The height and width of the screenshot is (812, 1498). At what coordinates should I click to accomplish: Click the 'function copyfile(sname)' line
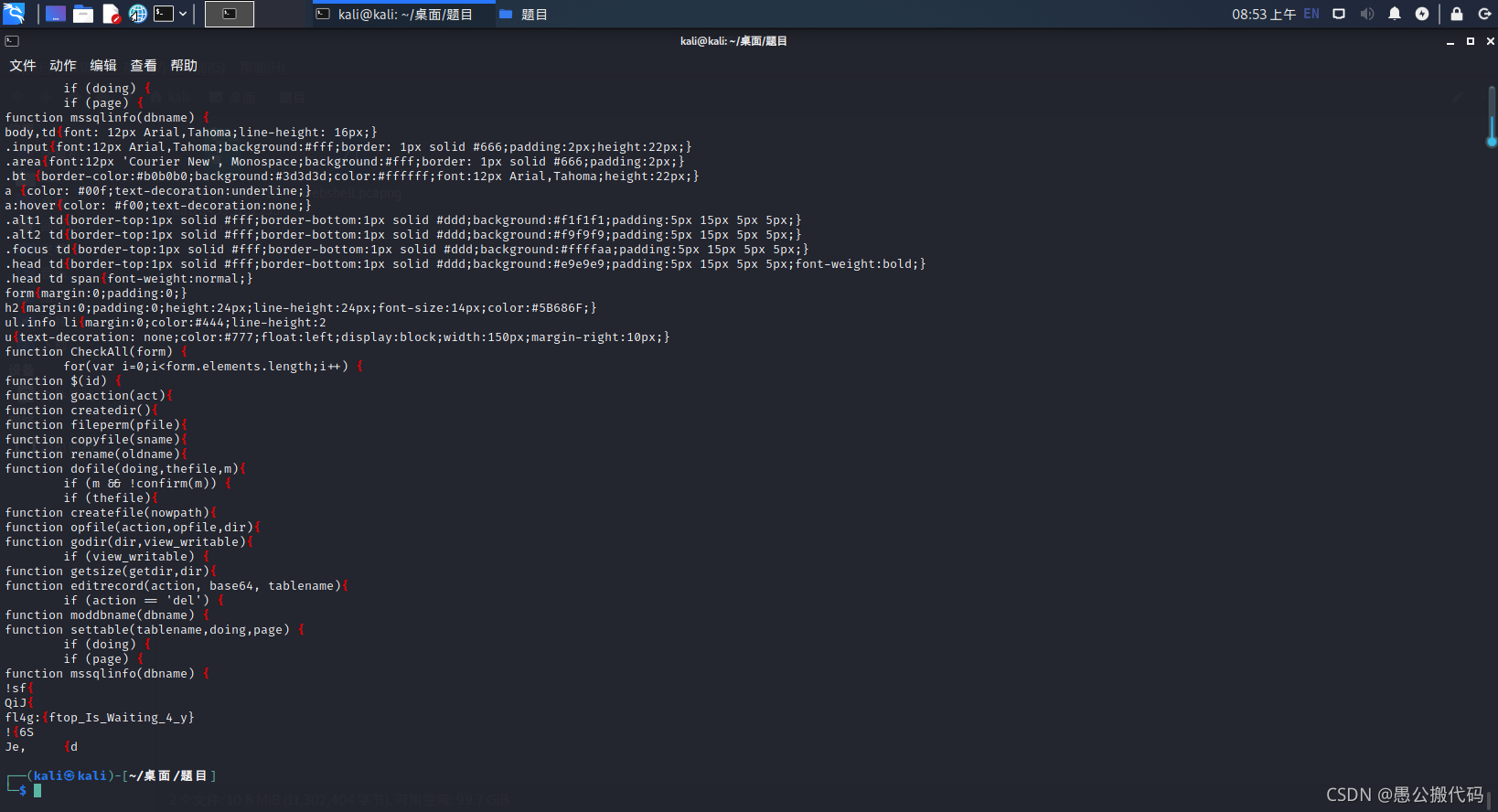96,440
